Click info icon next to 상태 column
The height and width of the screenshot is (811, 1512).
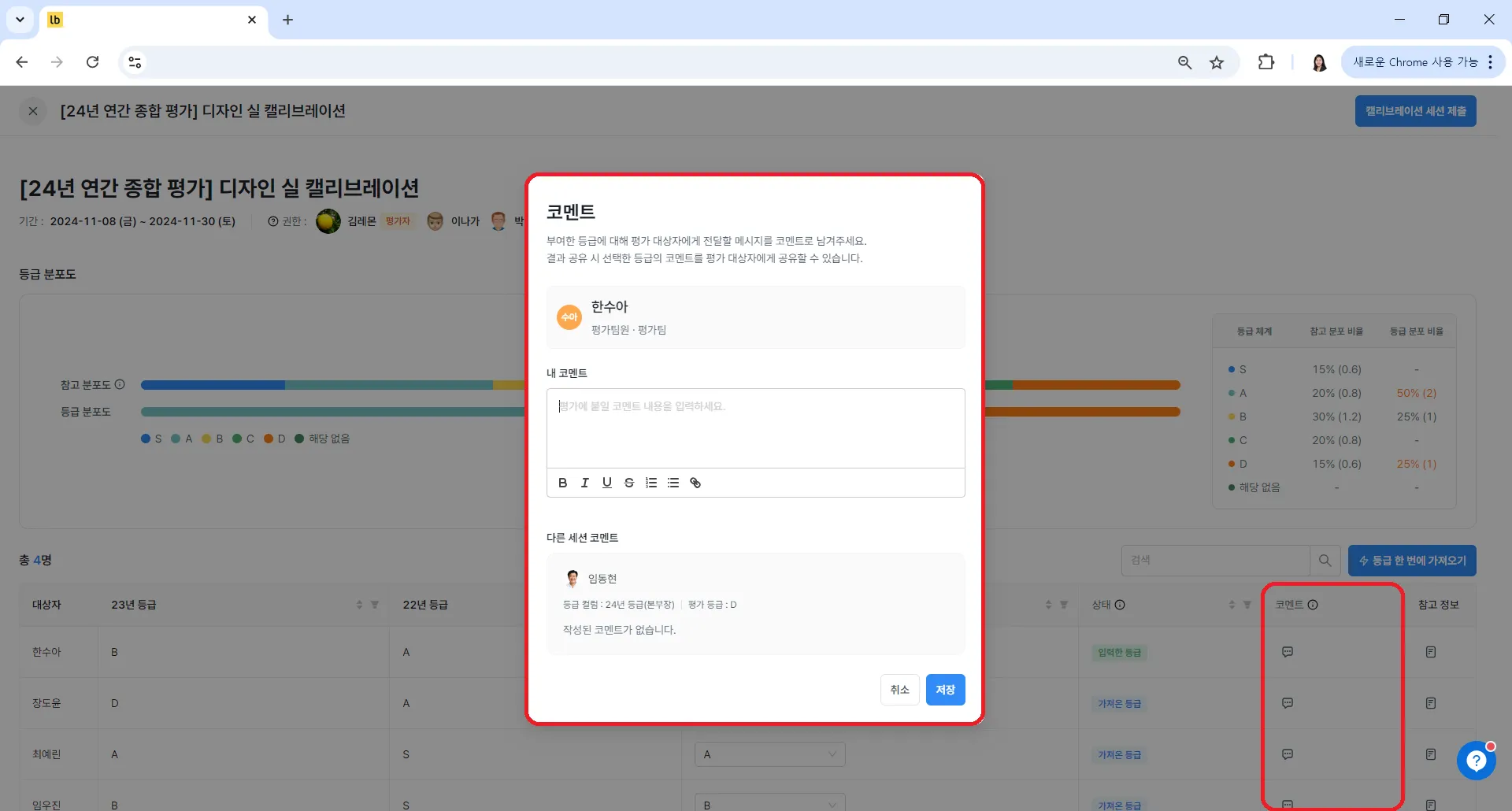point(1120,605)
